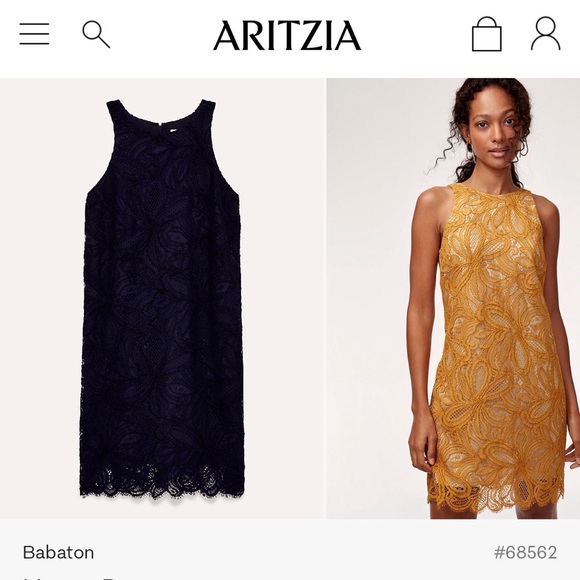
Task: Go to homepage via ARITZIA logo
Action: (287, 36)
